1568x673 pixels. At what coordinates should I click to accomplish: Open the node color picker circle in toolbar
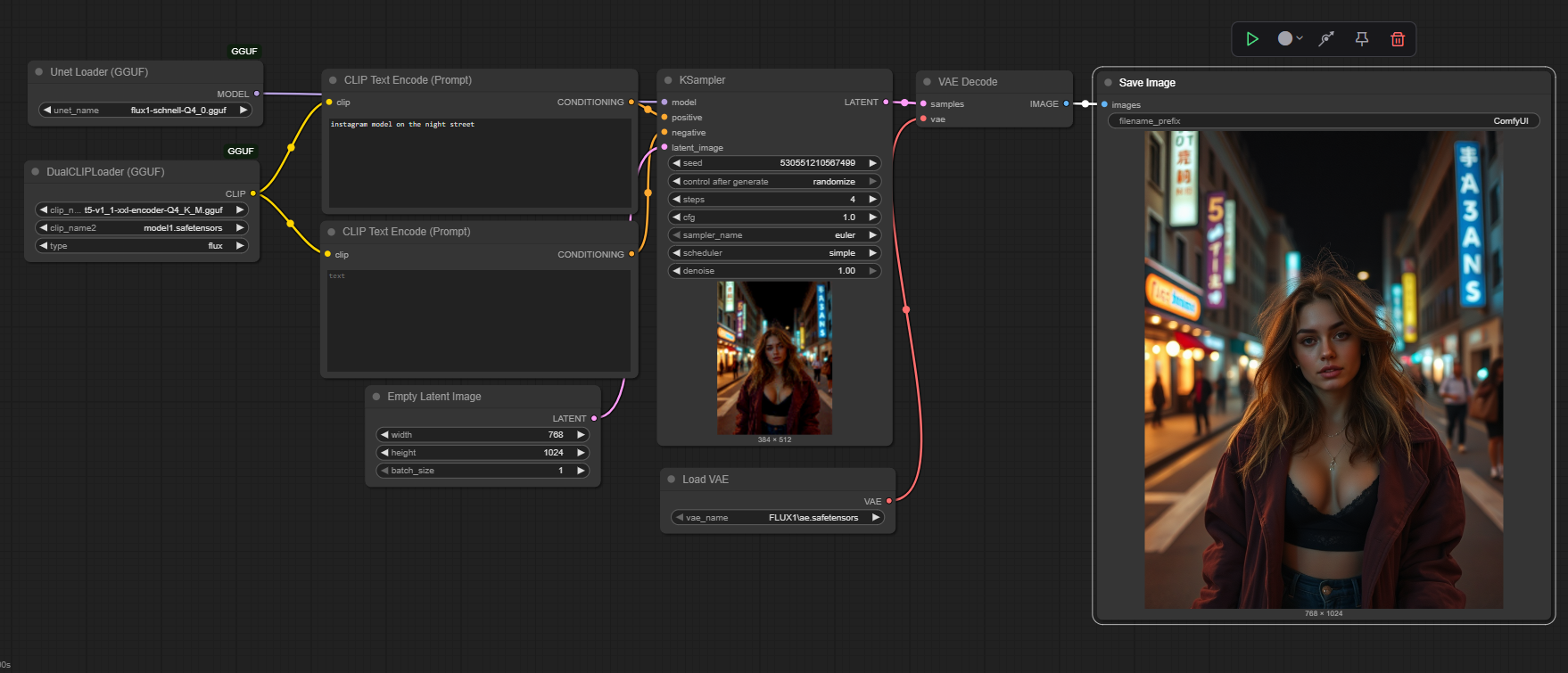(1290, 39)
